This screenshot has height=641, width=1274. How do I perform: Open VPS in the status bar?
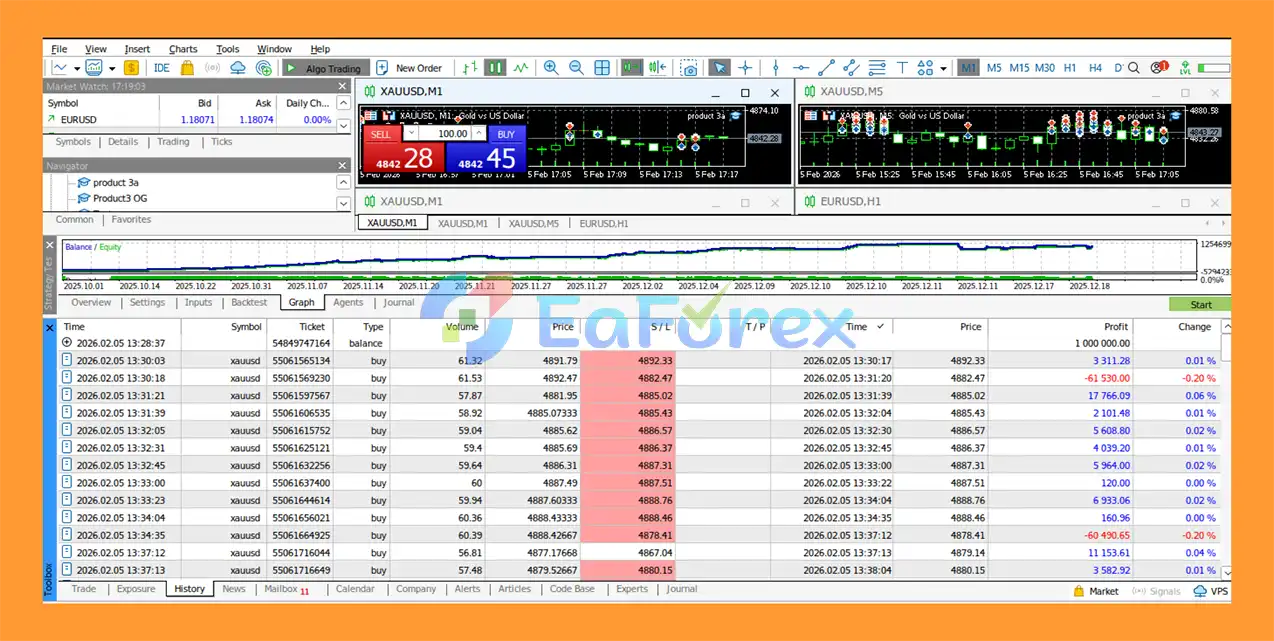pos(1211,591)
